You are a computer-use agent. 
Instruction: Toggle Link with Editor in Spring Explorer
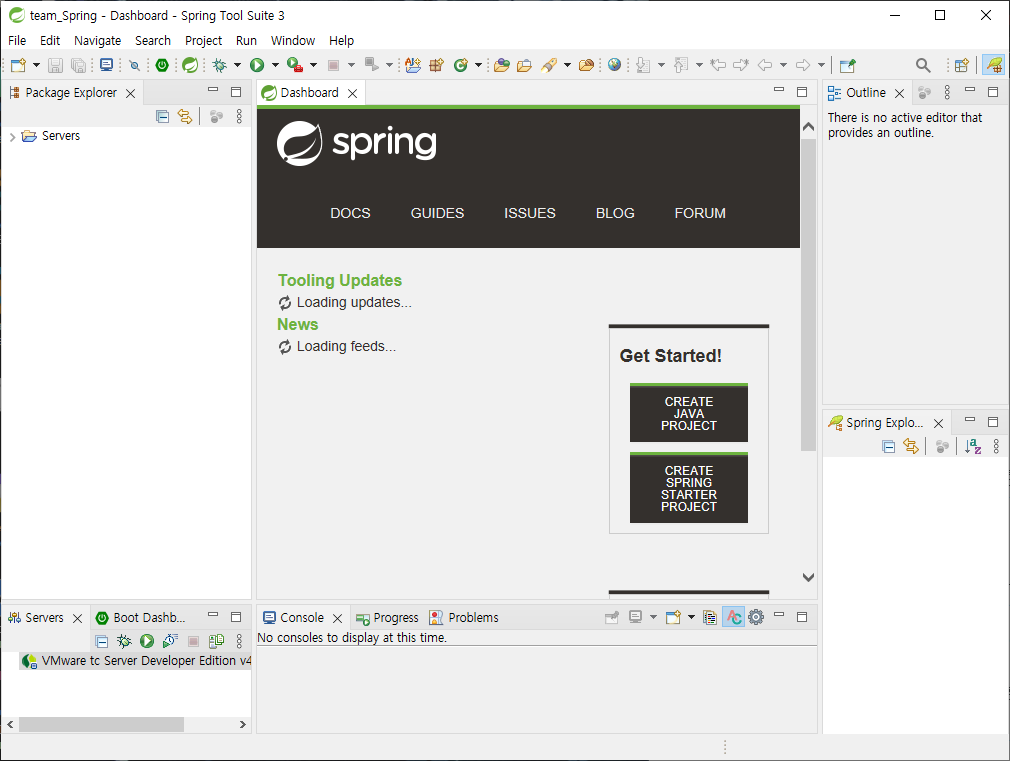910,446
